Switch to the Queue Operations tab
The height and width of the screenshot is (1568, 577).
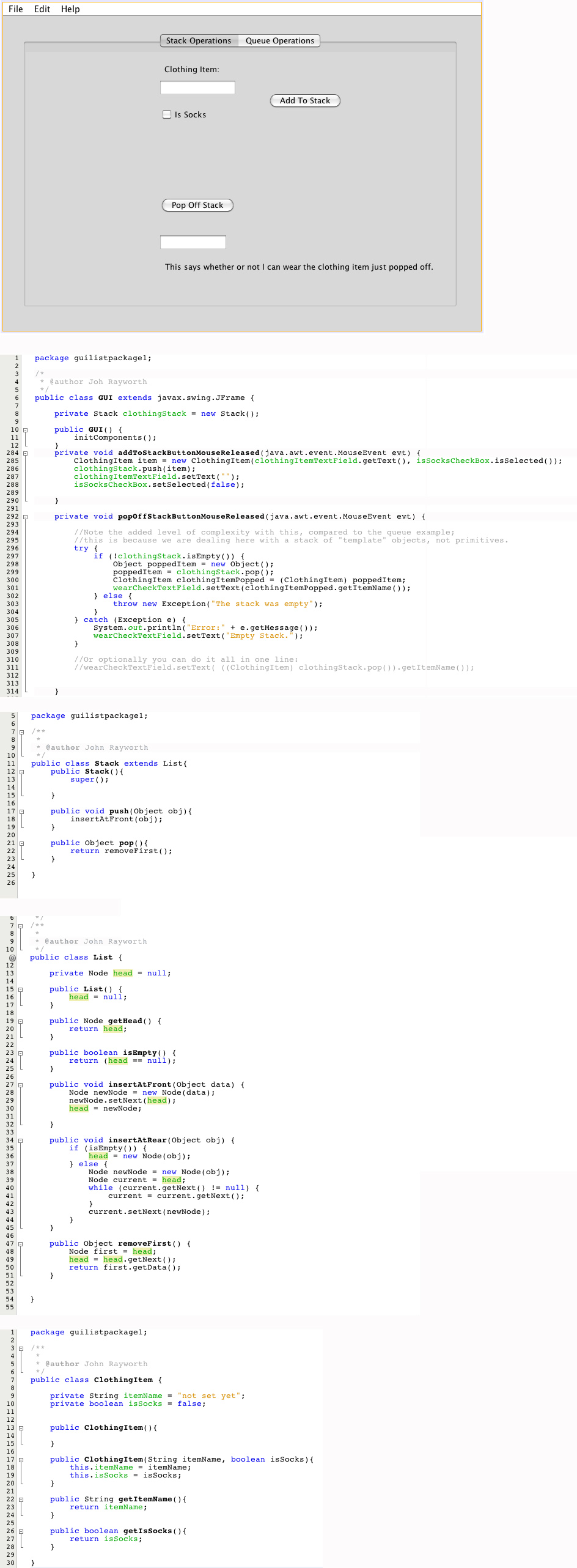point(279,41)
